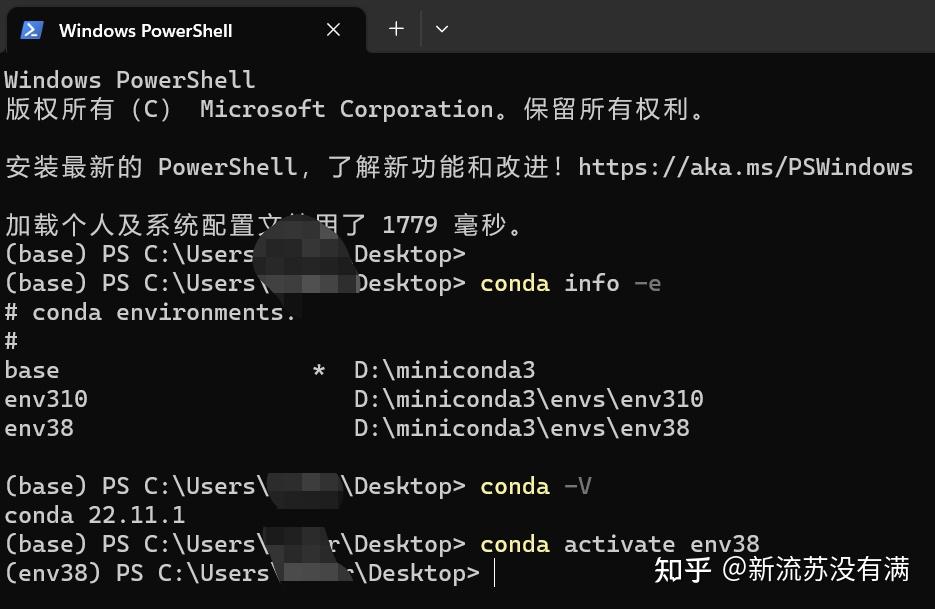Open a new terminal tab
Image resolution: width=935 pixels, height=609 pixels.
[x=395, y=29]
